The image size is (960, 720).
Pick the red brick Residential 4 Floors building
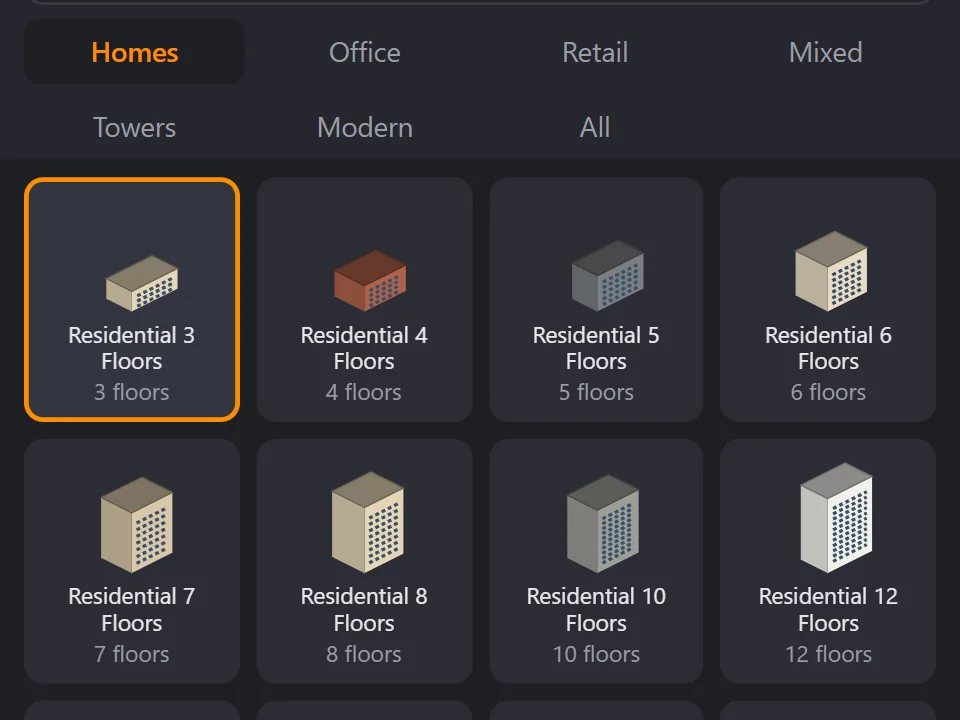[370, 280]
